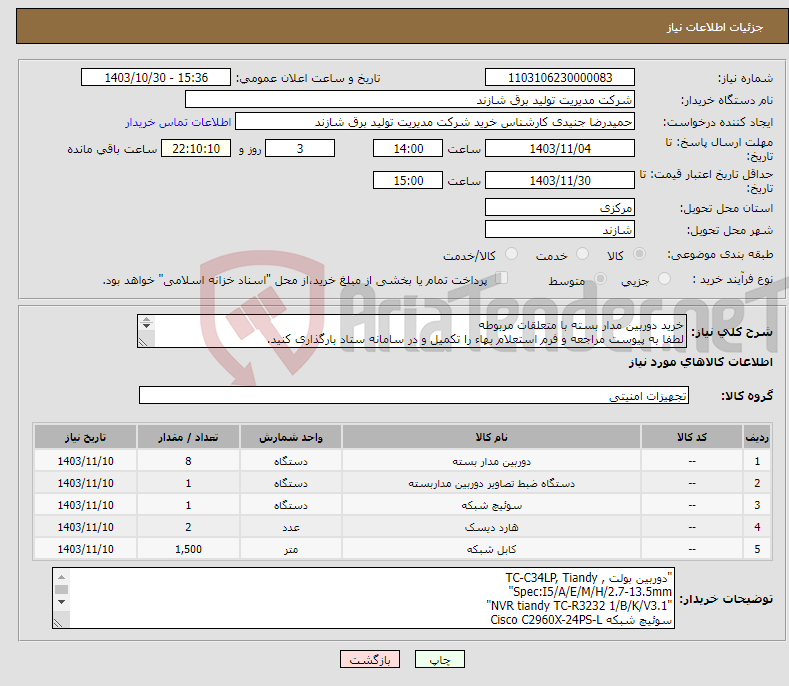
Task: Click the quantity 1,500 cell
Action: tap(188, 549)
